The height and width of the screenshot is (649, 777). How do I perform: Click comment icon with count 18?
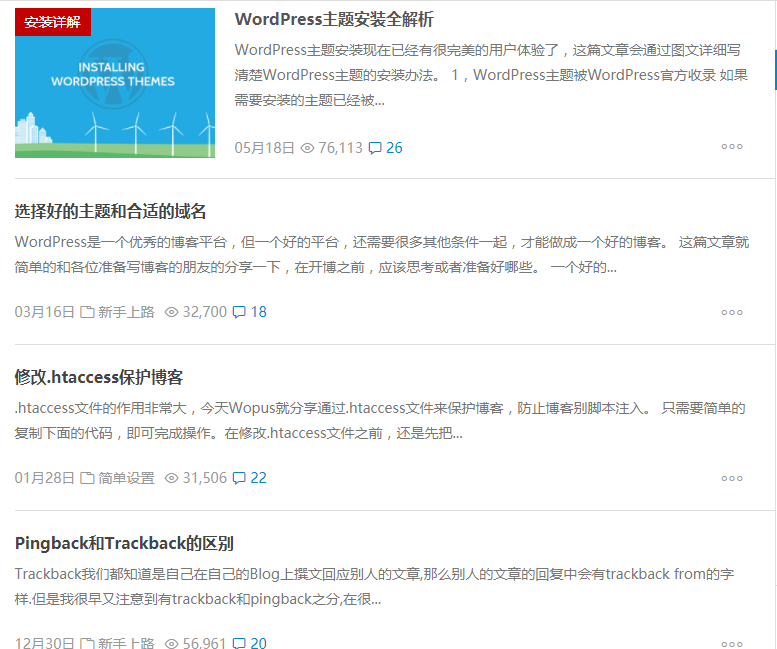(239, 312)
